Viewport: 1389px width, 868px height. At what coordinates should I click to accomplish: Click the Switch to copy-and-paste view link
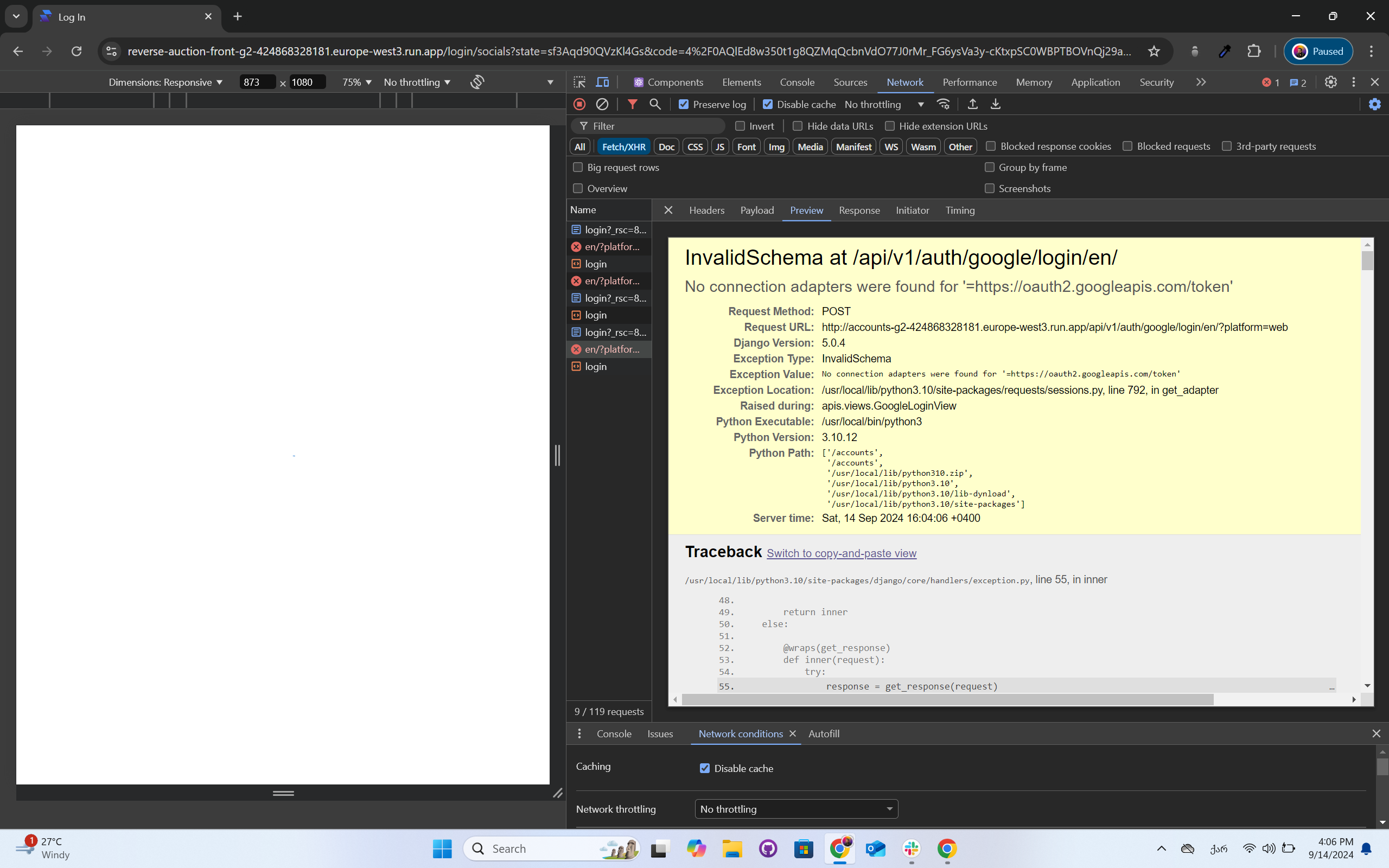click(x=841, y=553)
